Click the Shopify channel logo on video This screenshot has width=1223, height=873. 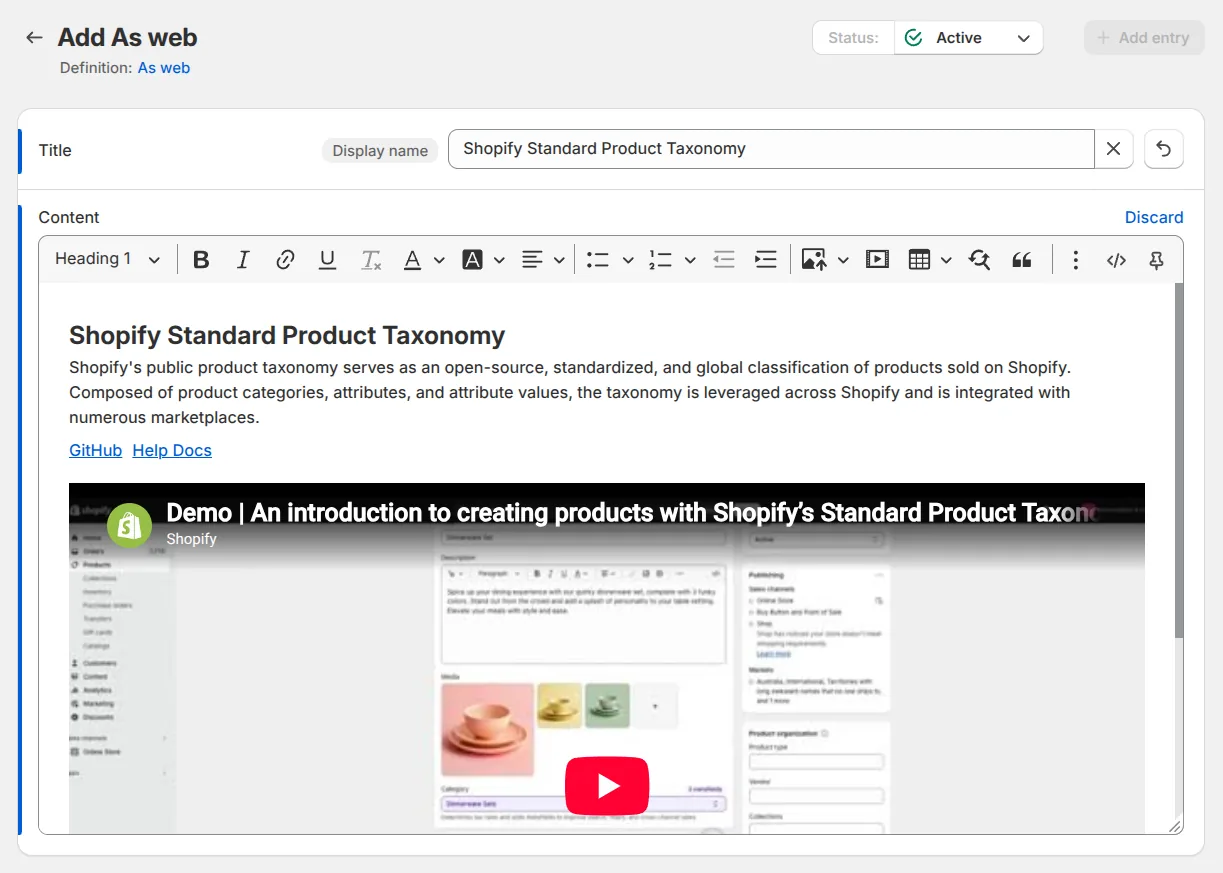tap(130, 525)
